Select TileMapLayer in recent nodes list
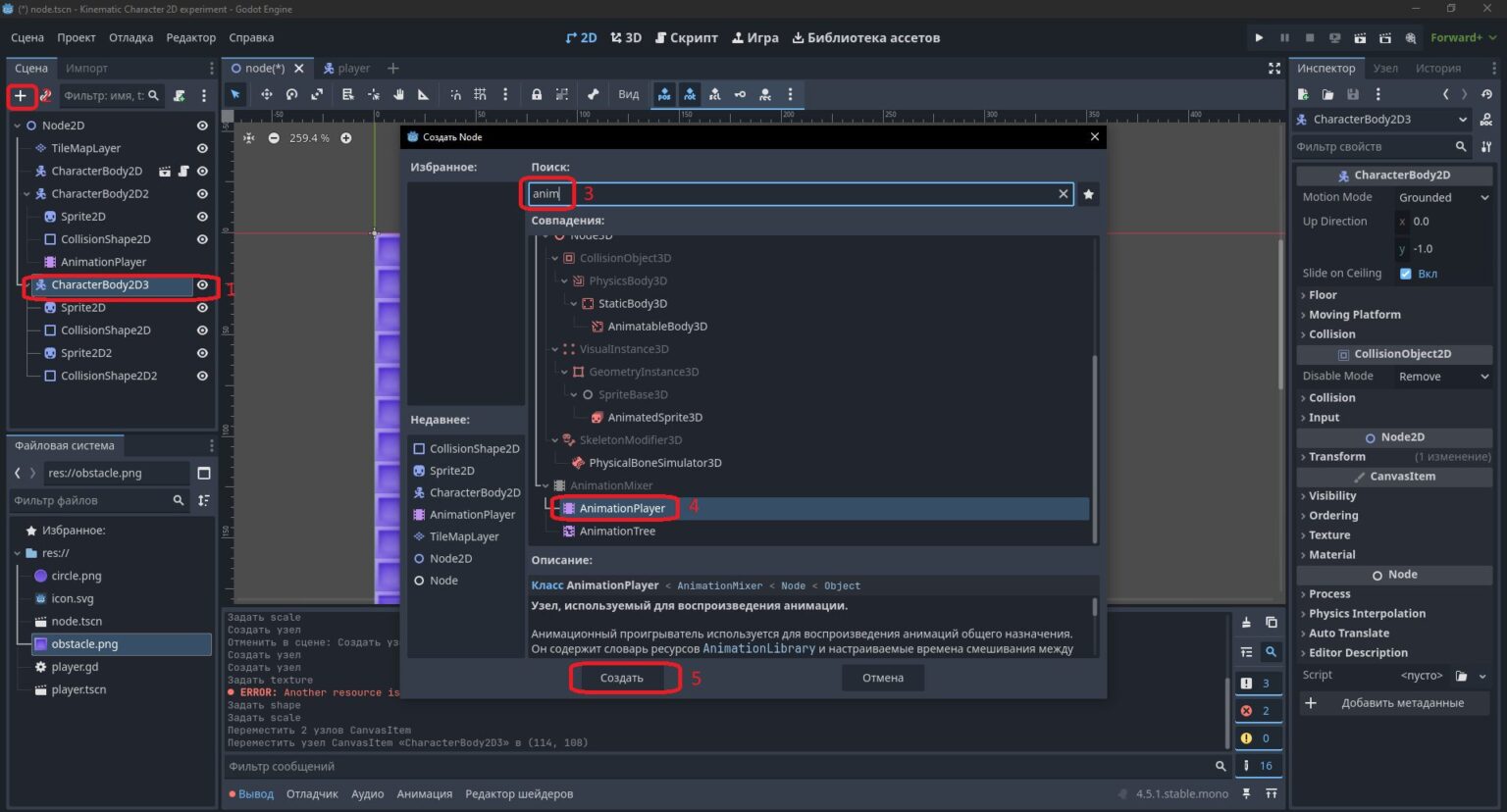Viewport: 1507px width, 812px height. click(x=464, y=536)
